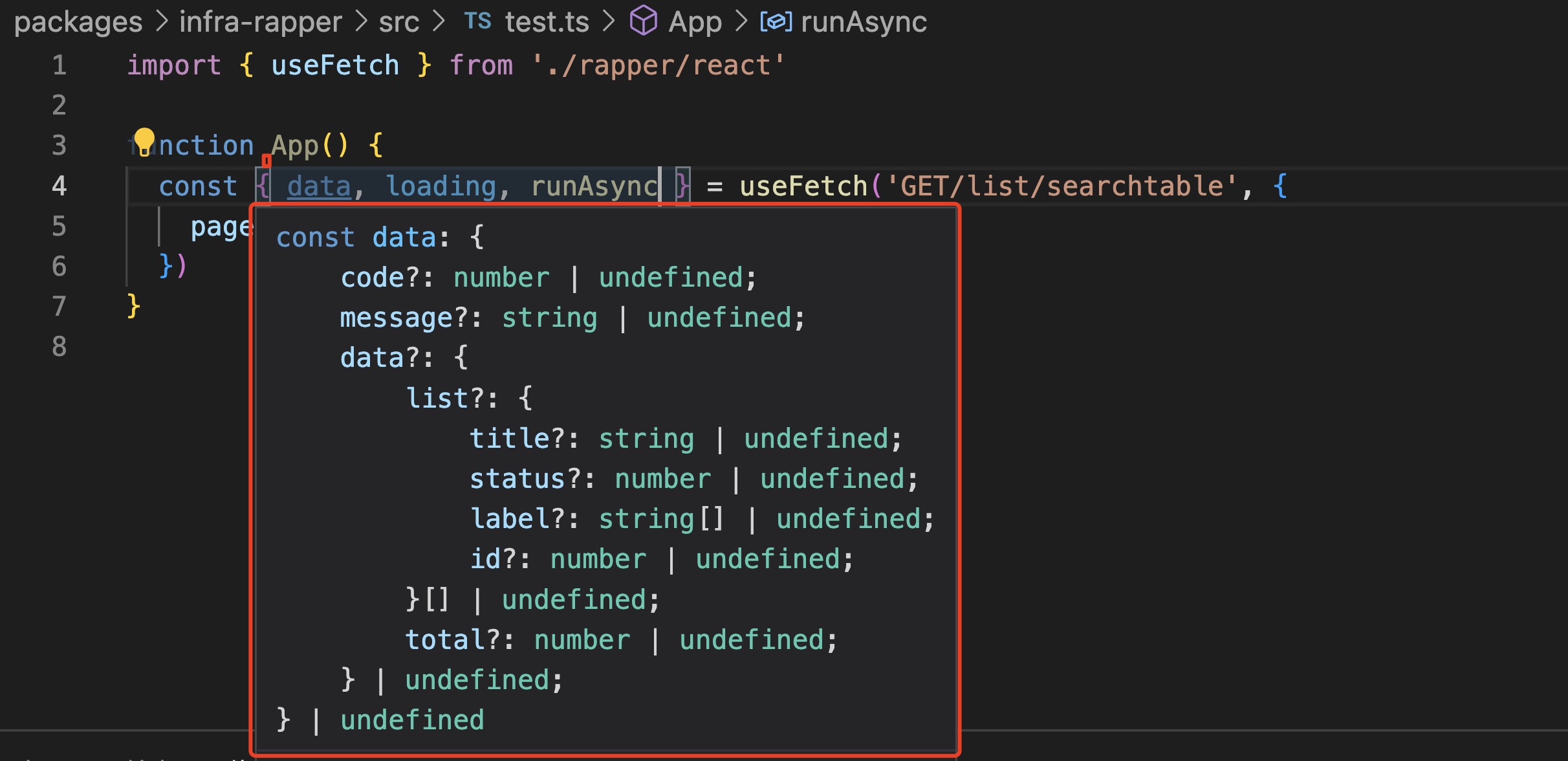Image resolution: width=1568 pixels, height=761 pixels.
Task: Click 'message?: string | undefined' tooltip line
Action: click(x=572, y=318)
